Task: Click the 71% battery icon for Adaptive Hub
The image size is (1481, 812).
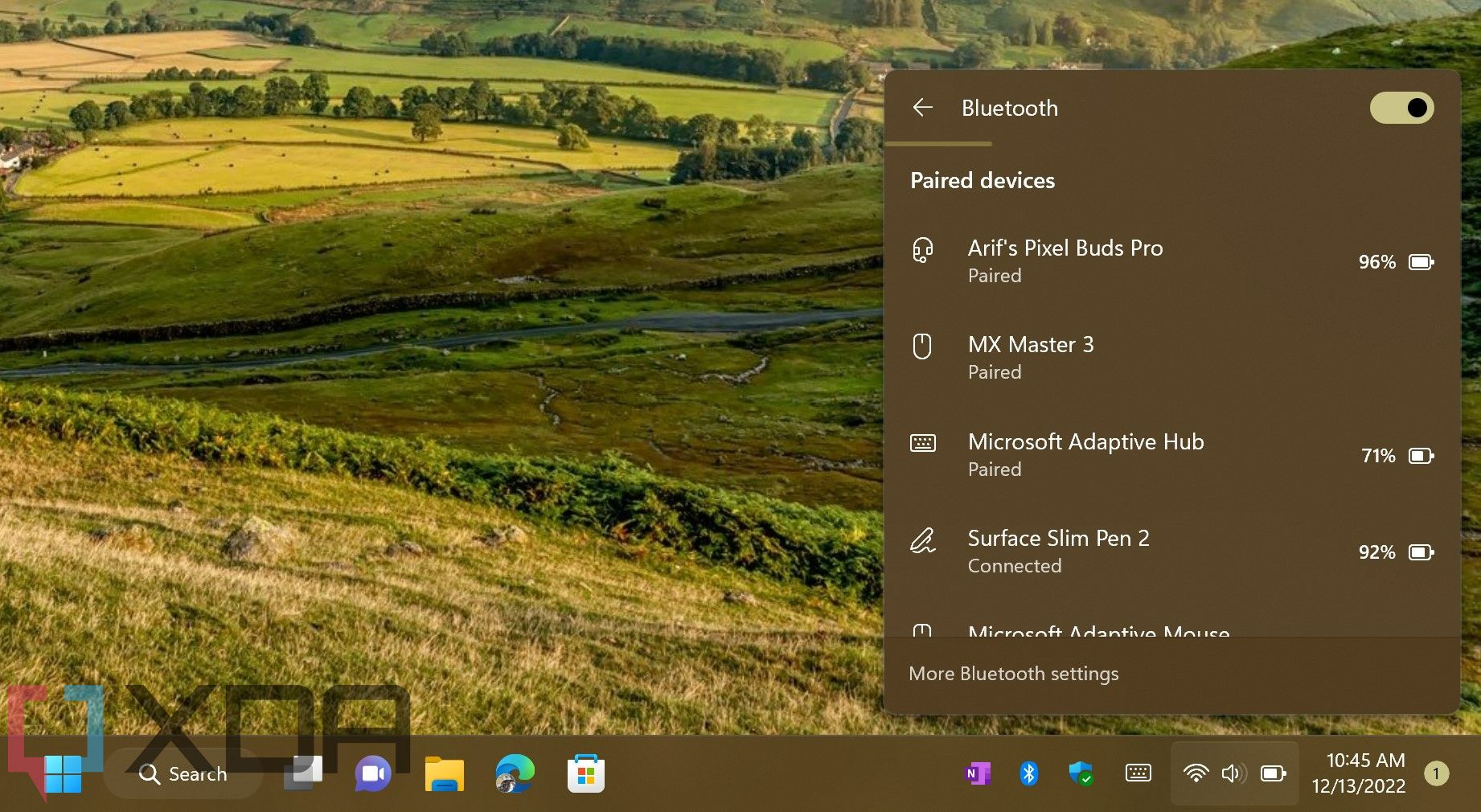Action: coord(1422,456)
